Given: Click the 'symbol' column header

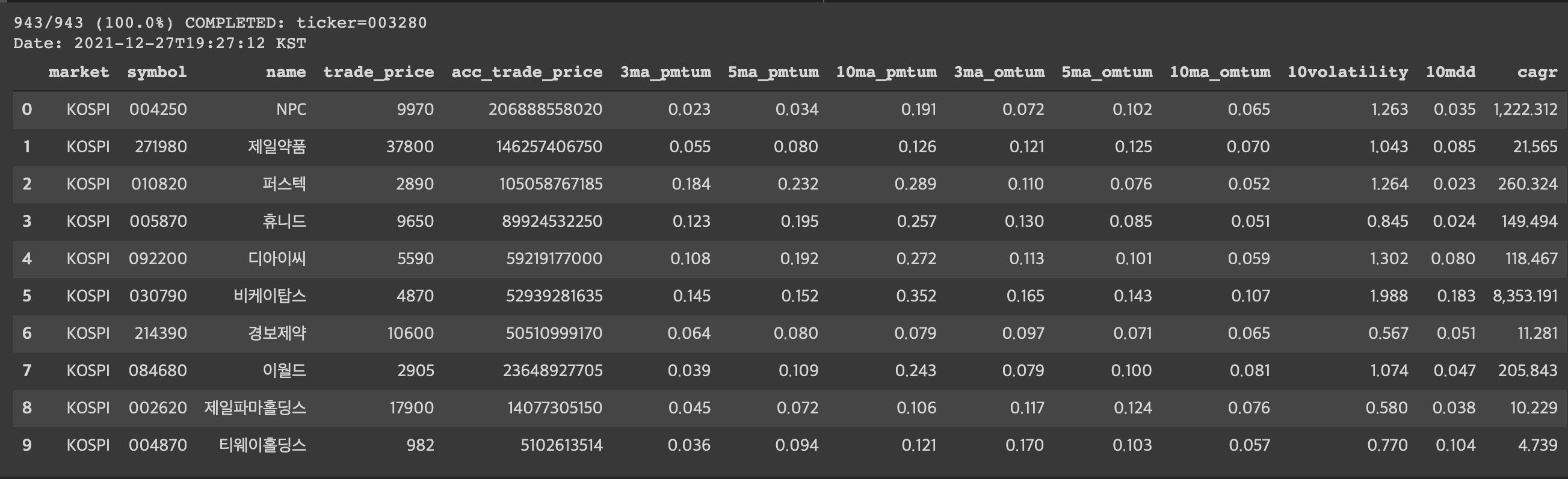Looking at the screenshot, I should 157,72.
